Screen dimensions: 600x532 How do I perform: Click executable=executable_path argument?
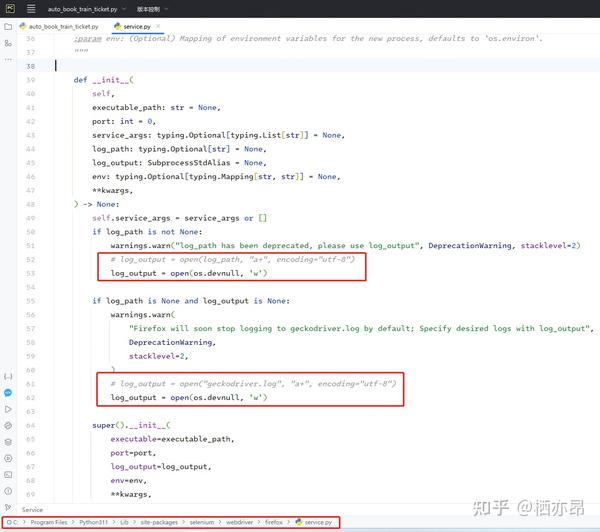coord(172,439)
